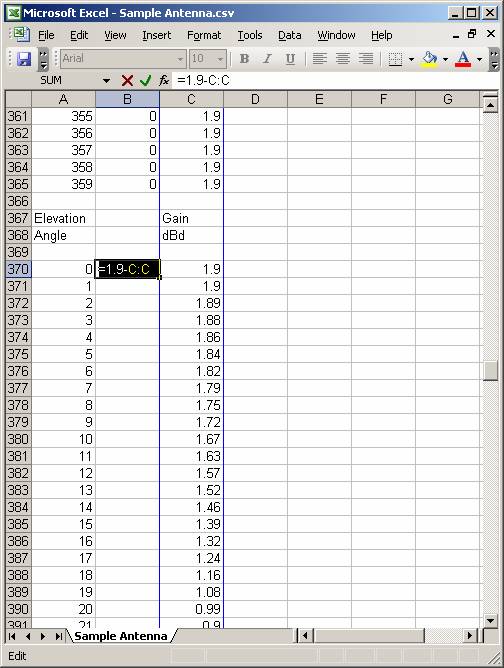Click the Borders toolbar icon

point(395,59)
